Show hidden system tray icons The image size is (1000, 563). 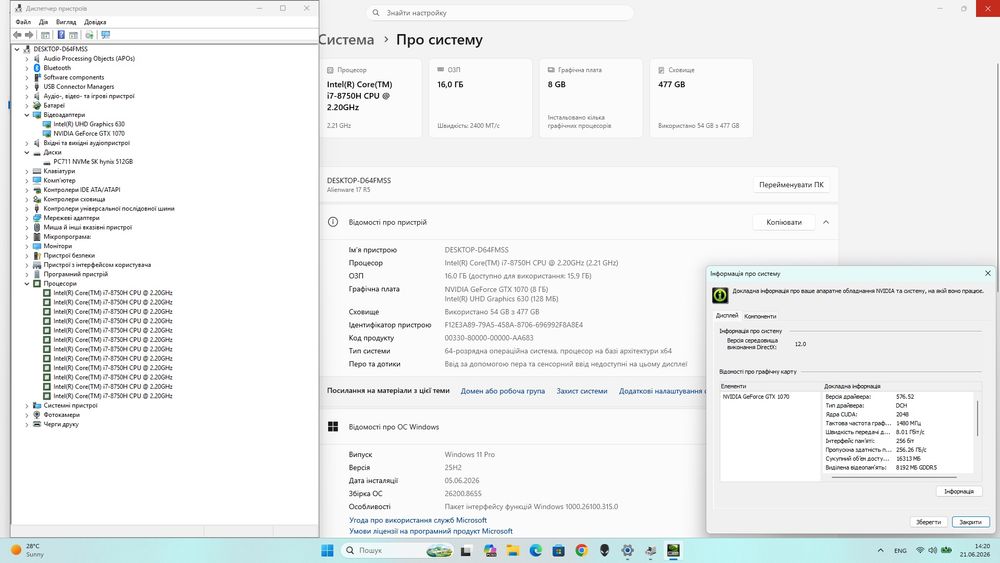881,550
